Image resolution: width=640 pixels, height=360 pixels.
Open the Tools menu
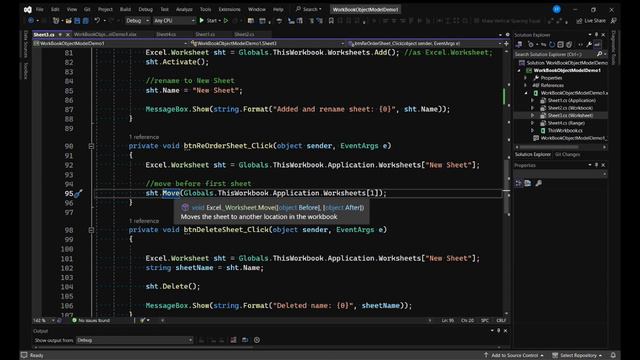[205, 9]
